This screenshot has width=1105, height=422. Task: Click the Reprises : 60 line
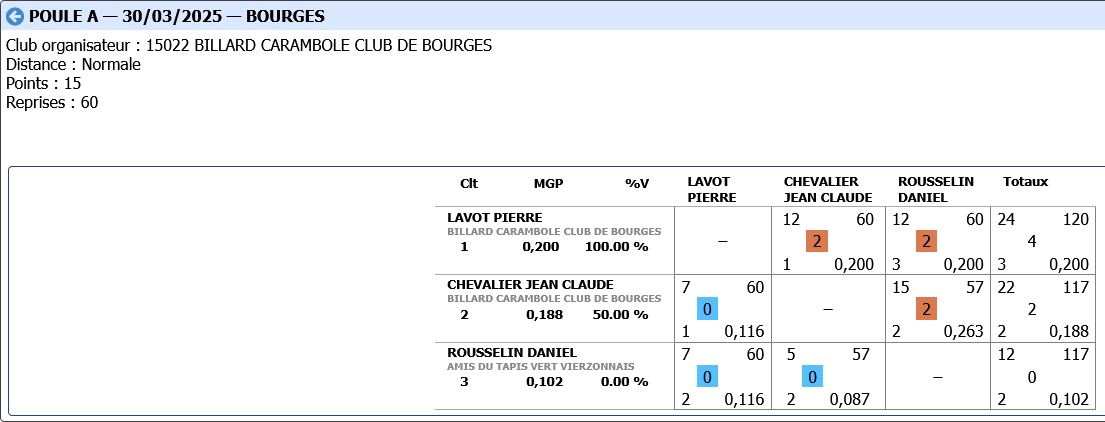click(52, 103)
